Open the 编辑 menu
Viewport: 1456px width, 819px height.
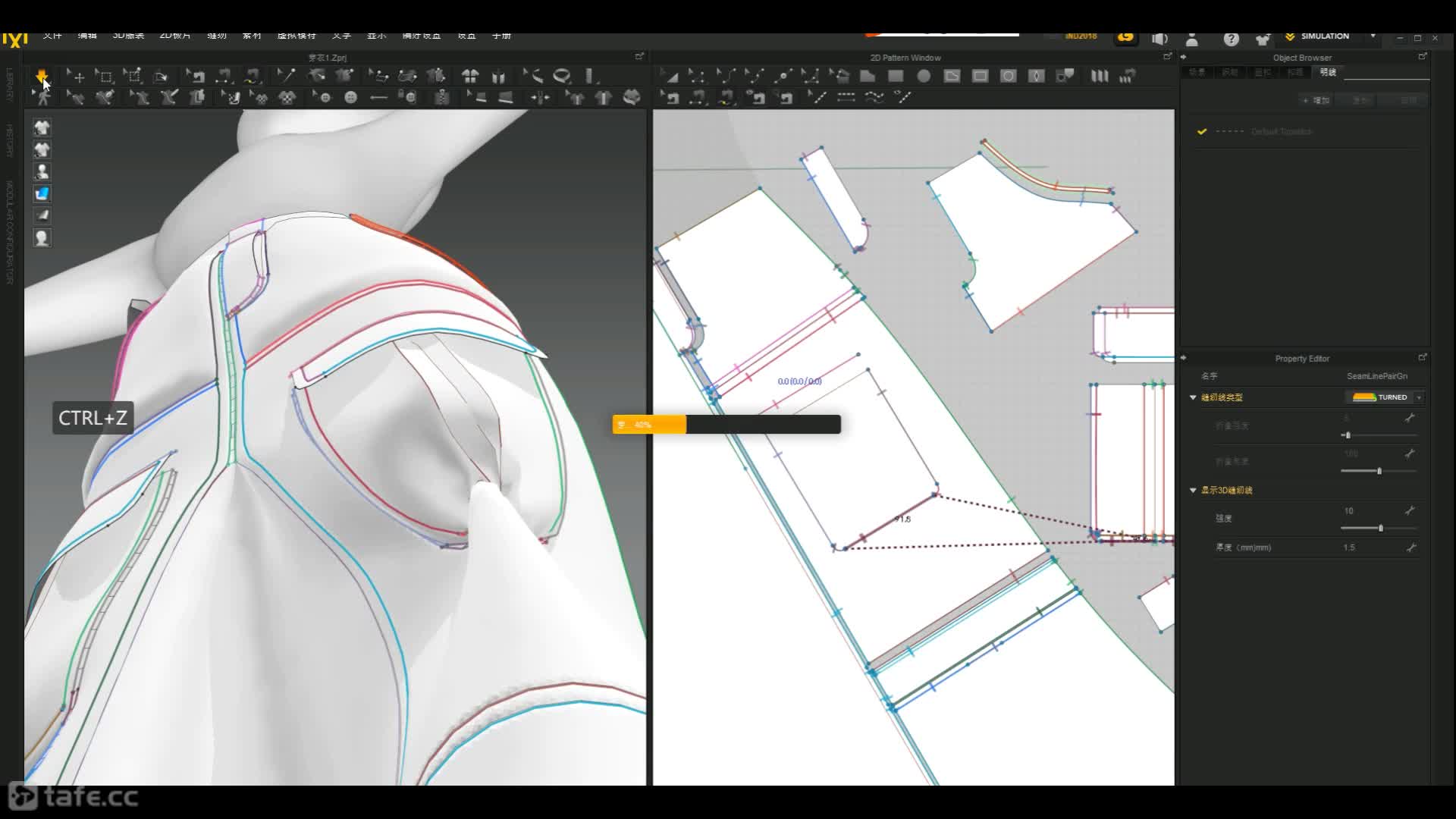pyautogui.click(x=87, y=36)
